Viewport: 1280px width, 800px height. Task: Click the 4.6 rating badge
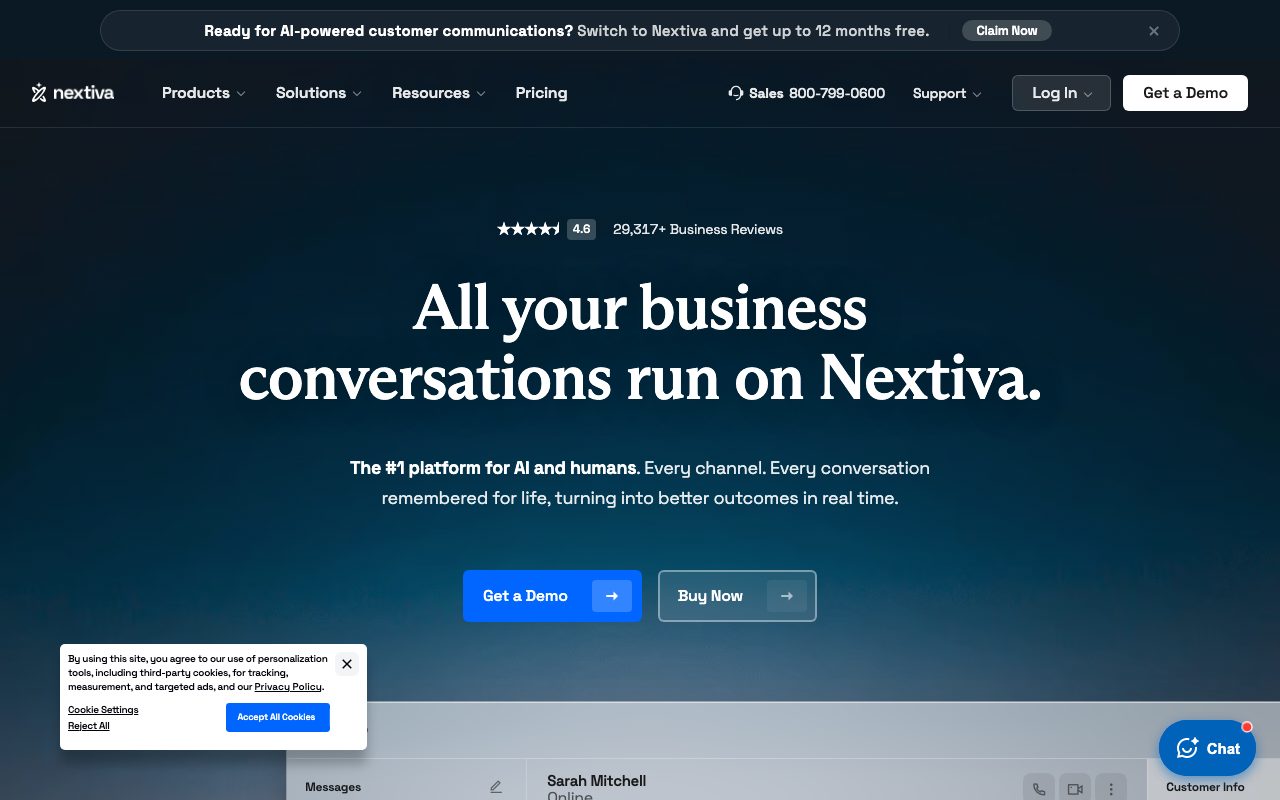[x=581, y=229]
